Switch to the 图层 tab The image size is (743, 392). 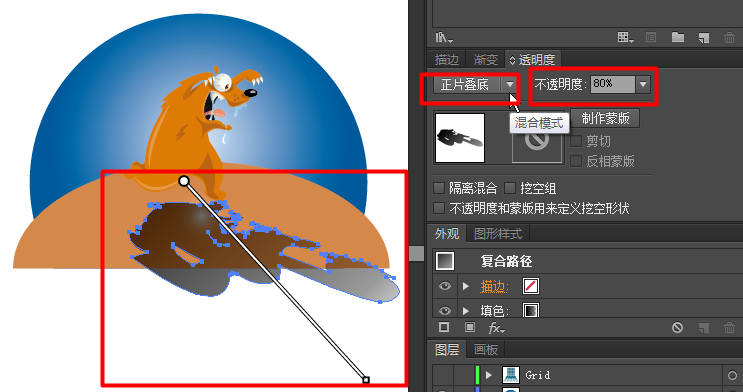(447, 350)
